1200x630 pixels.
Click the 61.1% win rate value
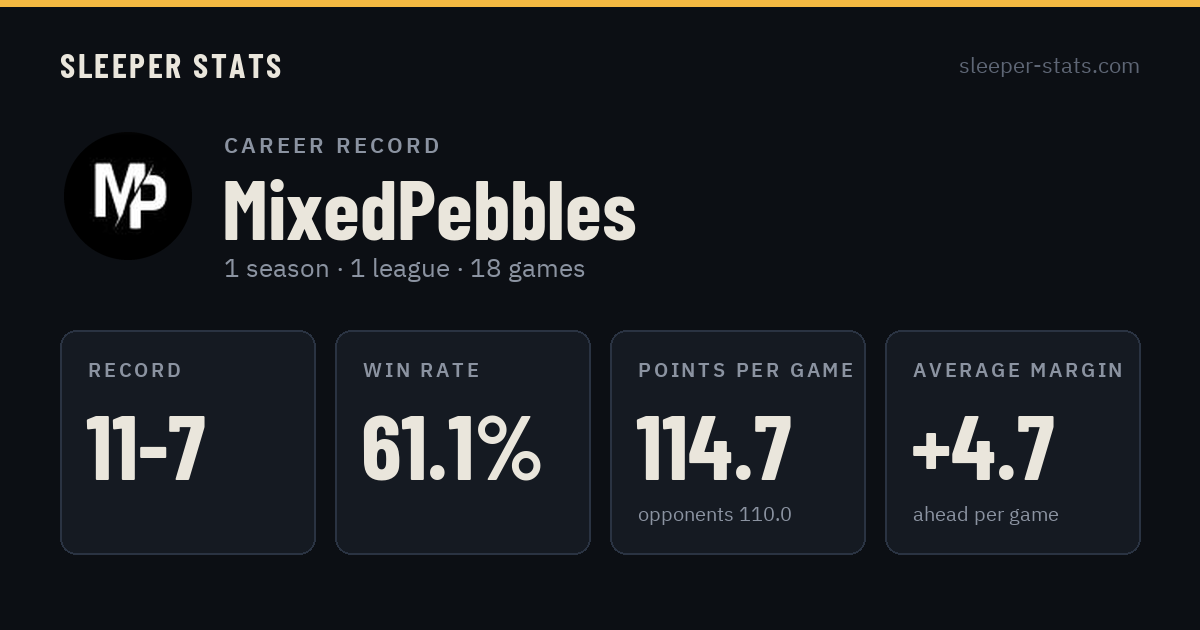452,449
